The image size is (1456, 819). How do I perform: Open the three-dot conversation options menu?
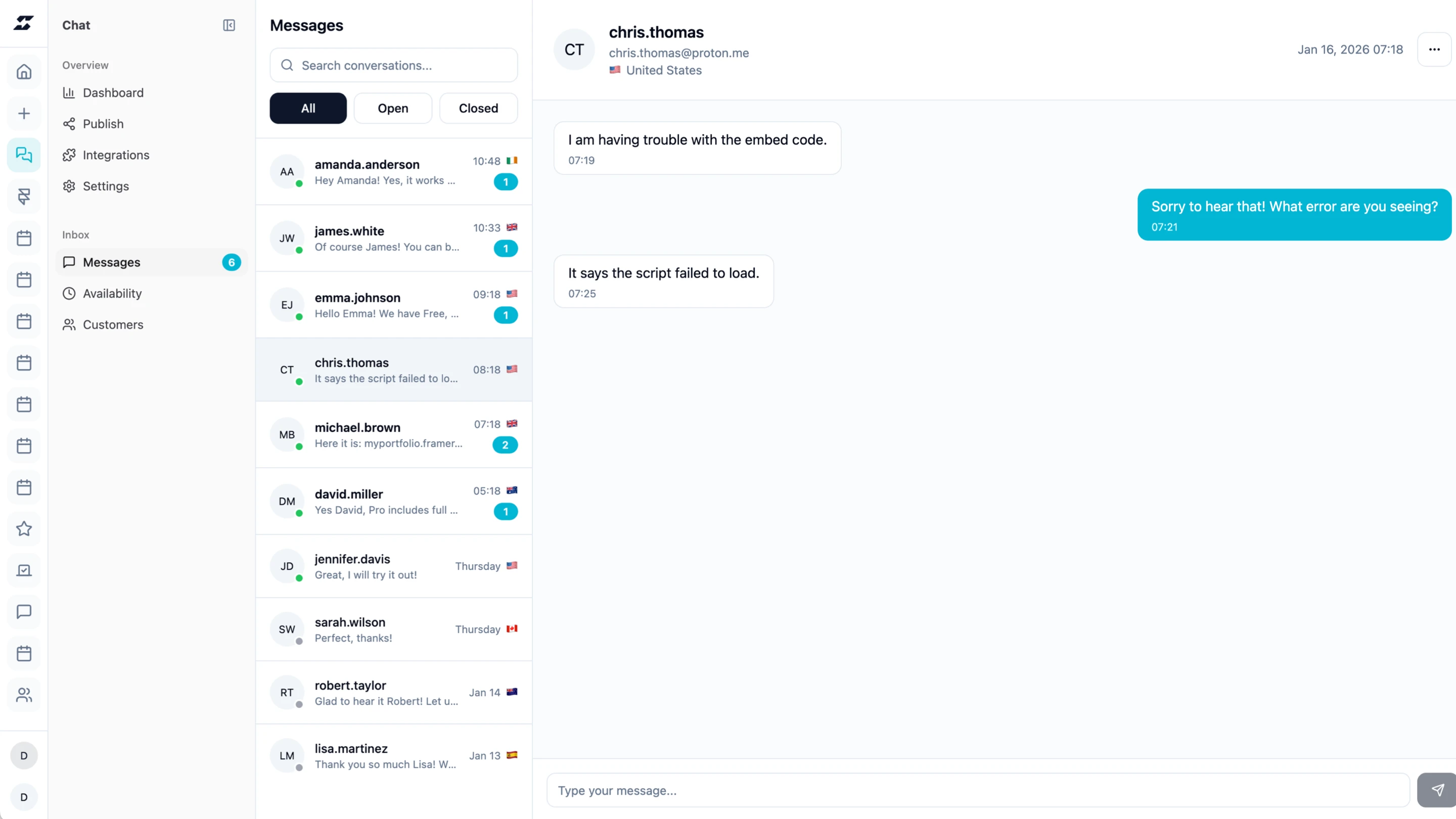[1434, 50]
